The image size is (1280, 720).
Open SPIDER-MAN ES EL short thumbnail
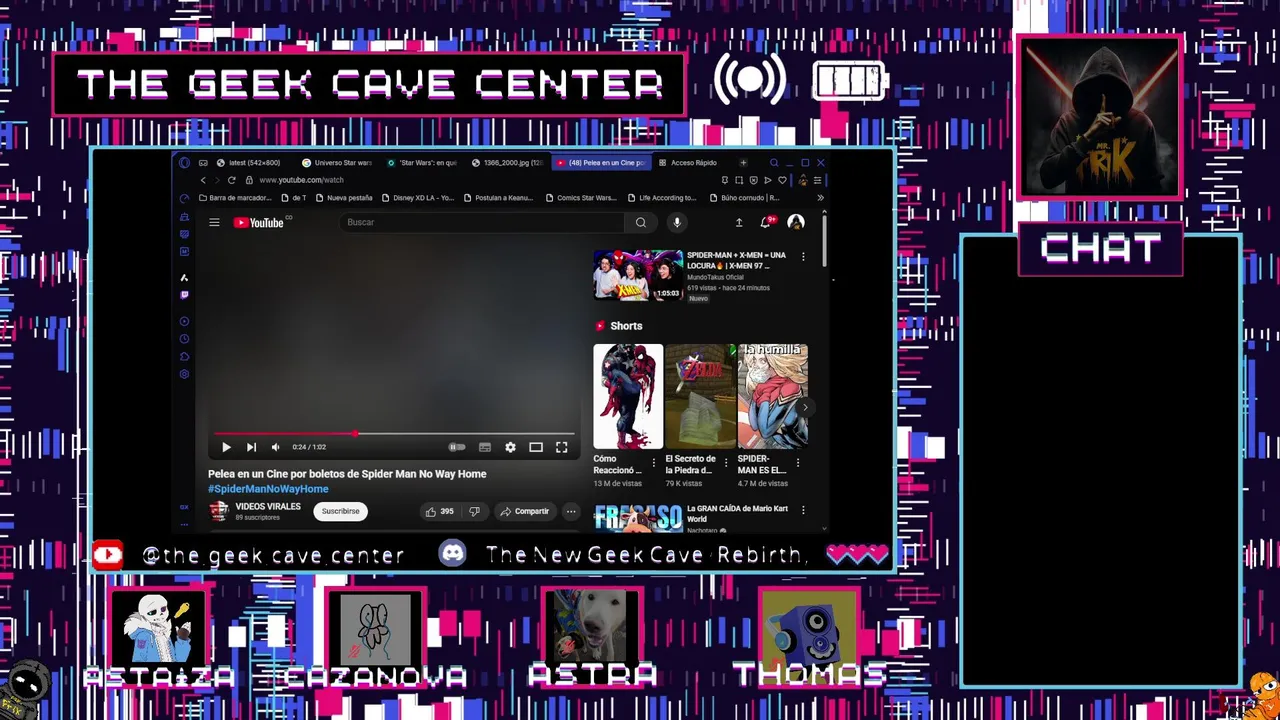[772, 396]
